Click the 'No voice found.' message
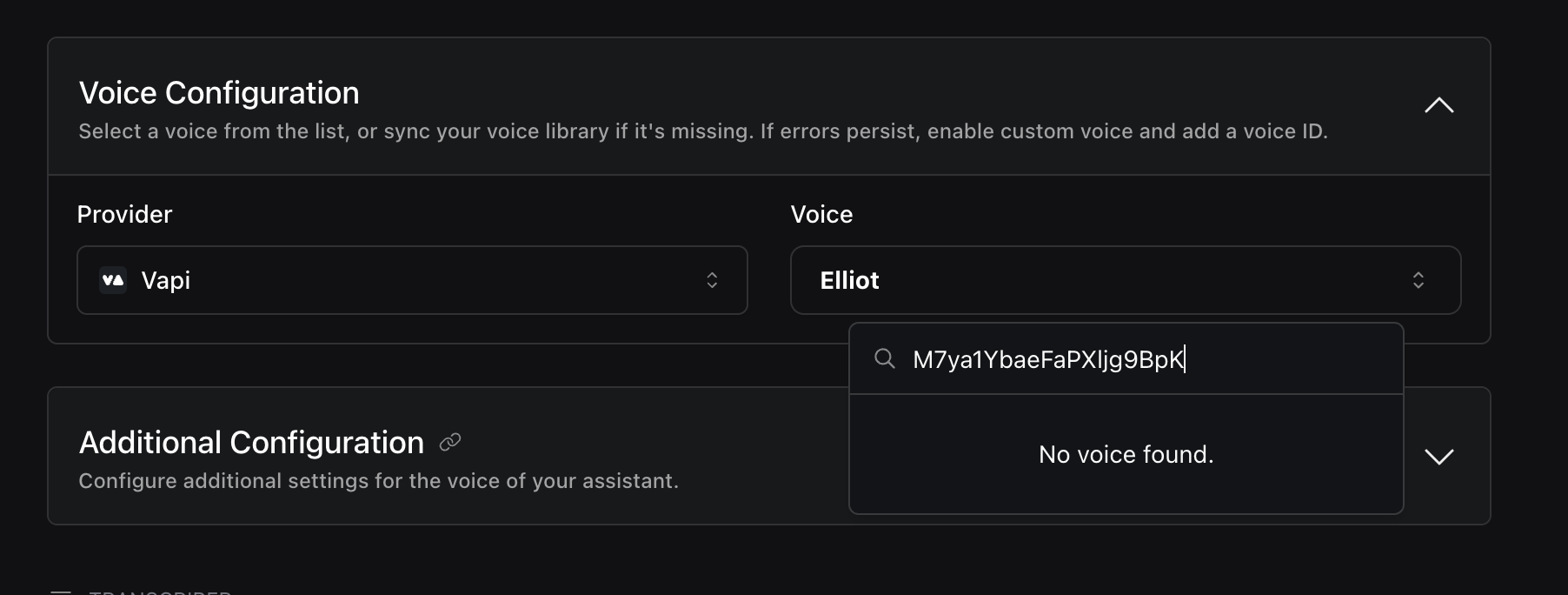 point(1126,454)
